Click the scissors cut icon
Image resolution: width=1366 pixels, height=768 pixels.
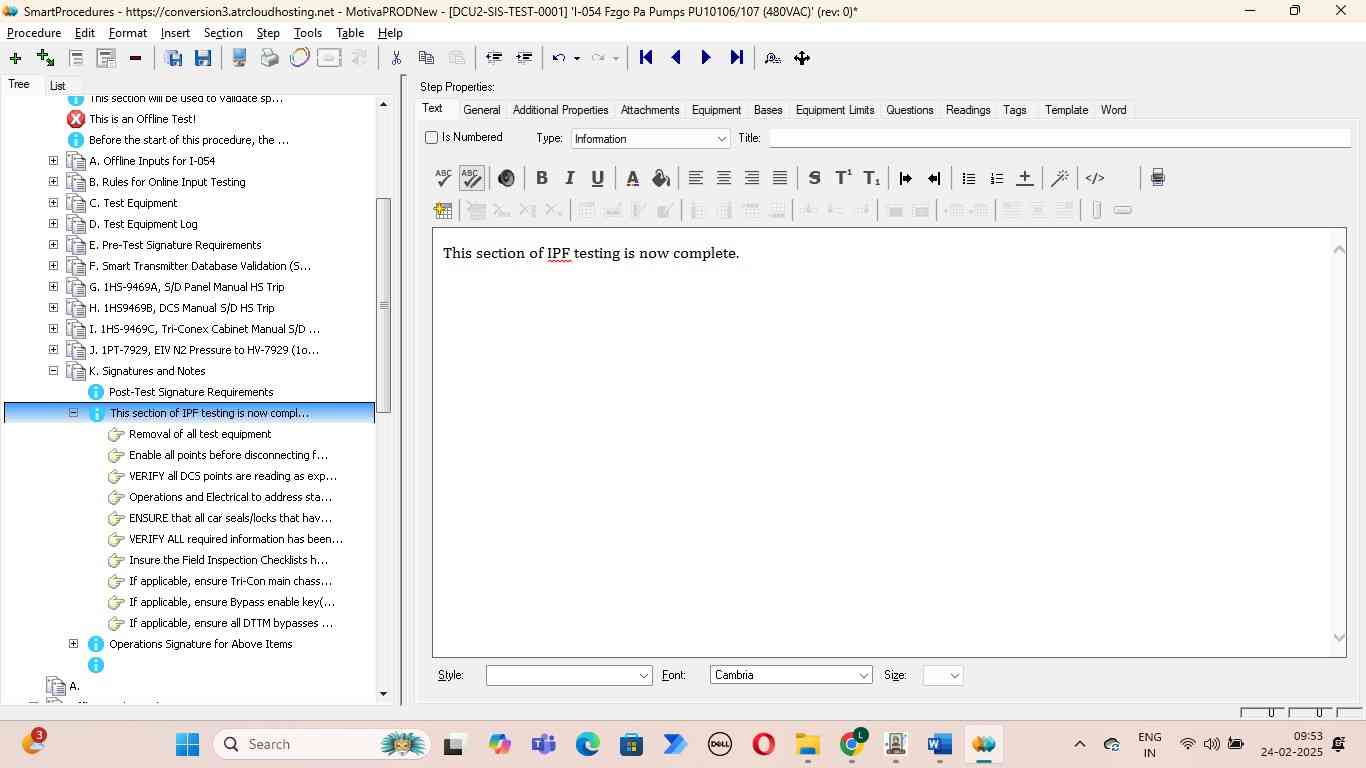(x=396, y=58)
